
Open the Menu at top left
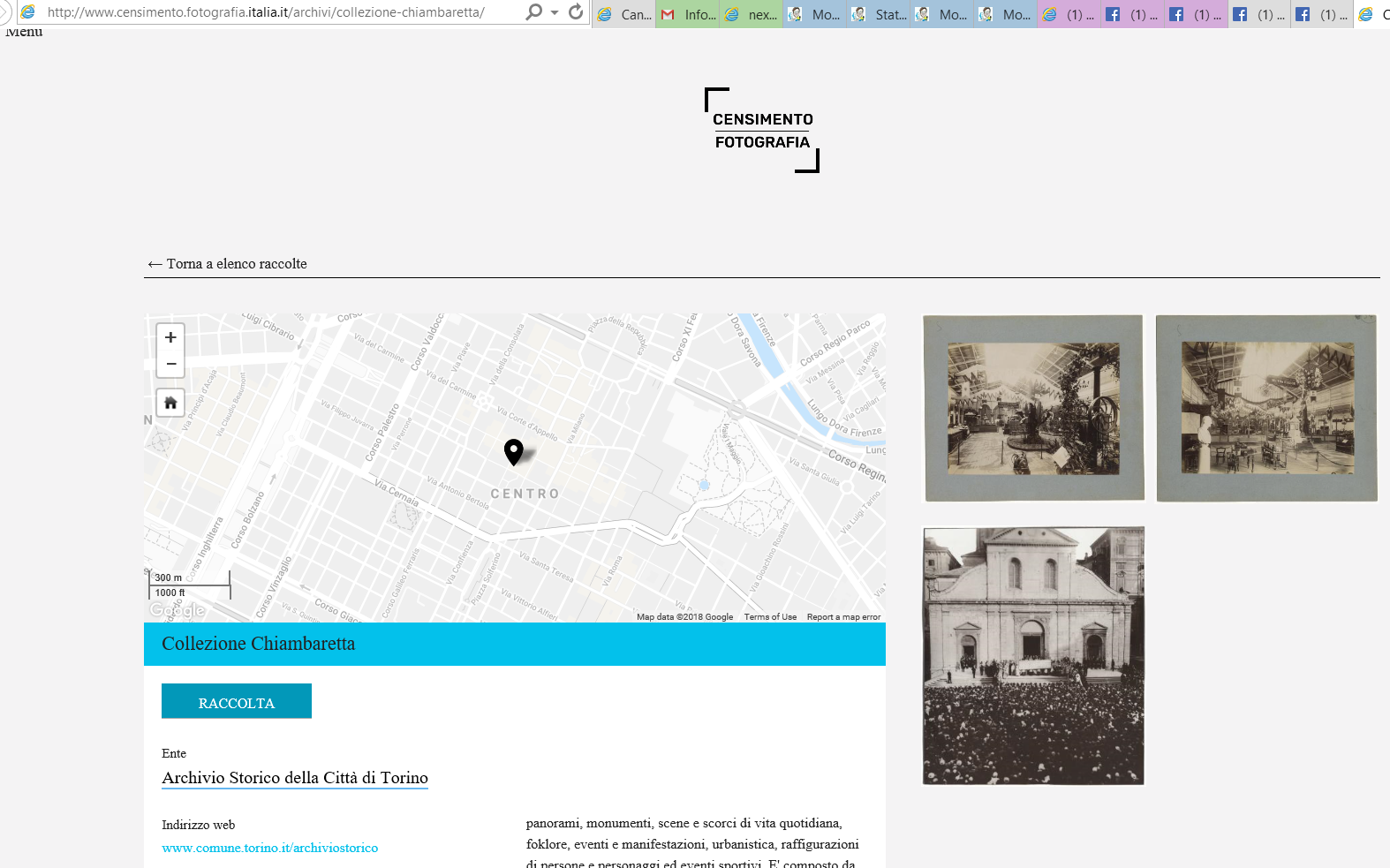pyautogui.click(x=24, y=33)
